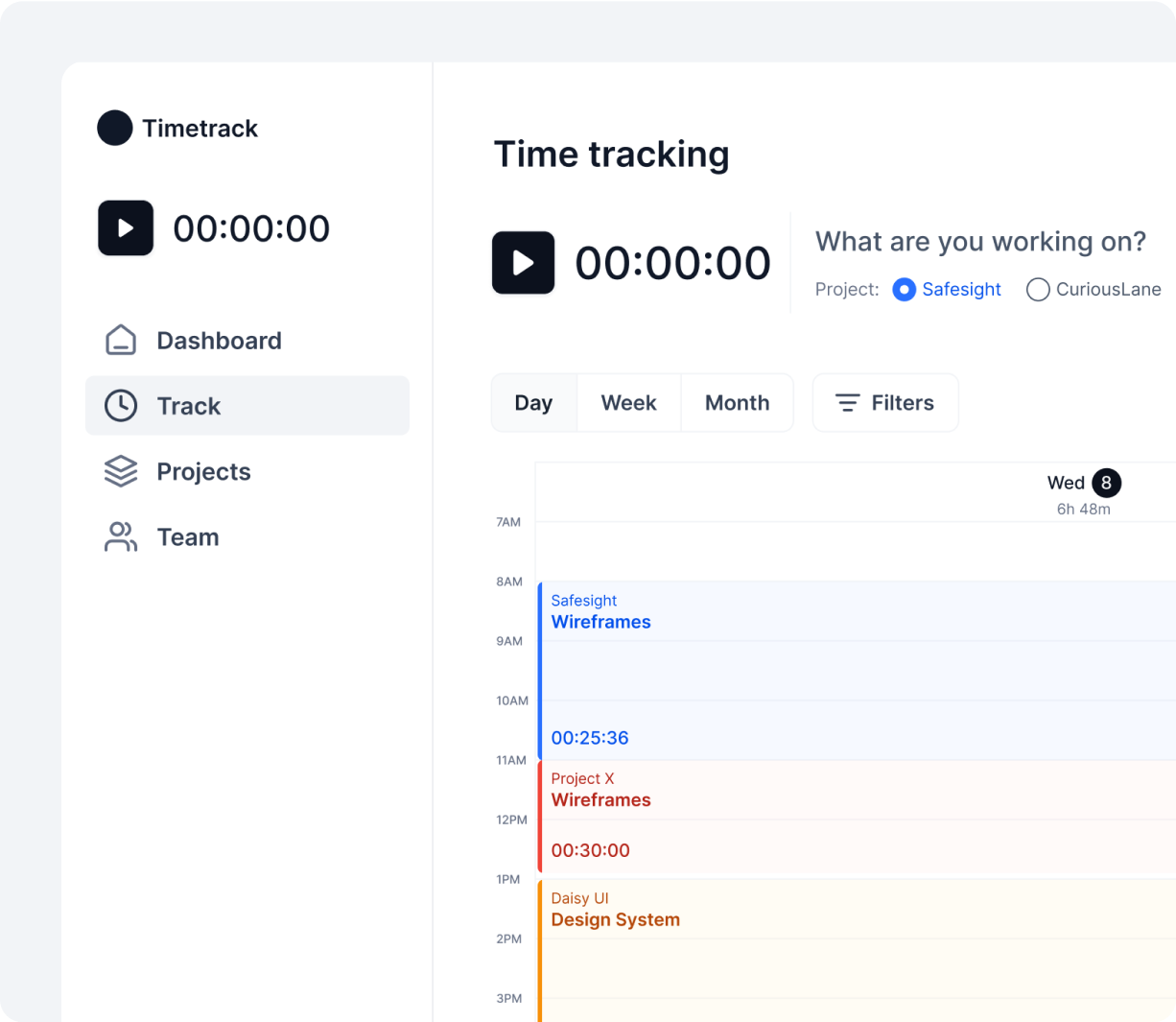Click the Timetrack logo circle
The height and width of the screenshot is (1022, 1176).
[x=115, y=128]
